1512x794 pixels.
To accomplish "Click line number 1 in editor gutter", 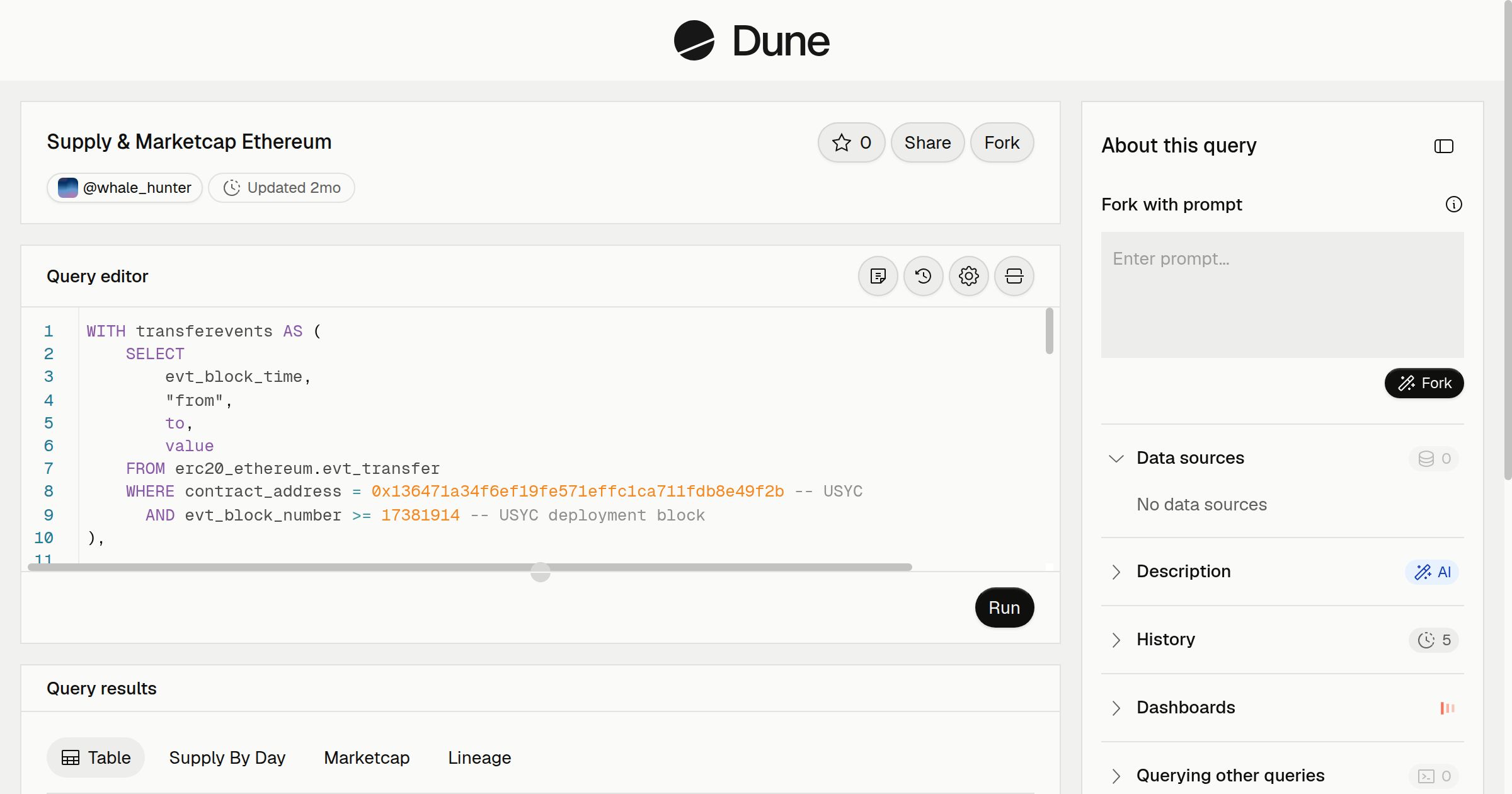I will tap(49, 331).
